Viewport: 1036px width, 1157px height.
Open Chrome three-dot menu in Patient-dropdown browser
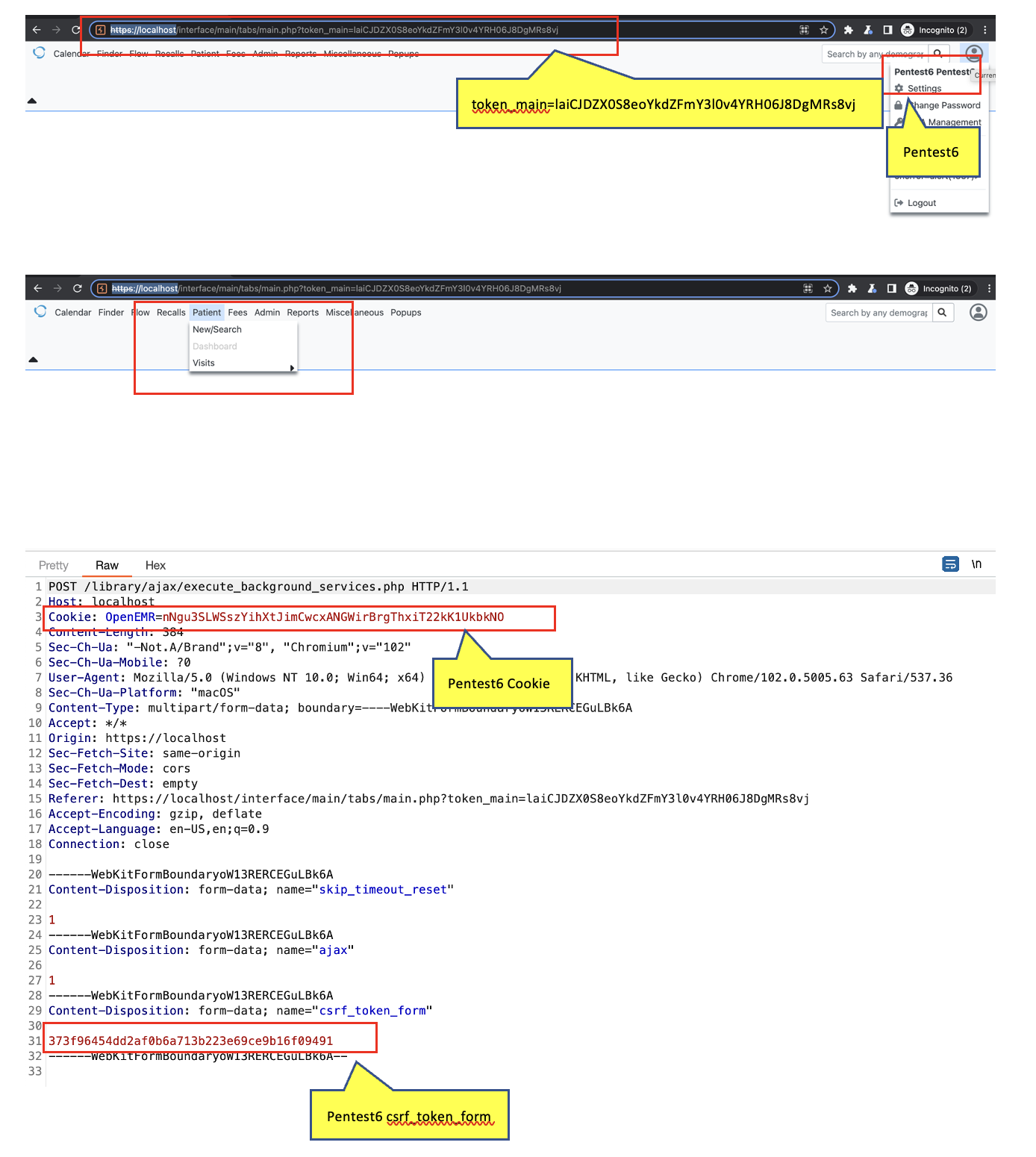point(989,288)
